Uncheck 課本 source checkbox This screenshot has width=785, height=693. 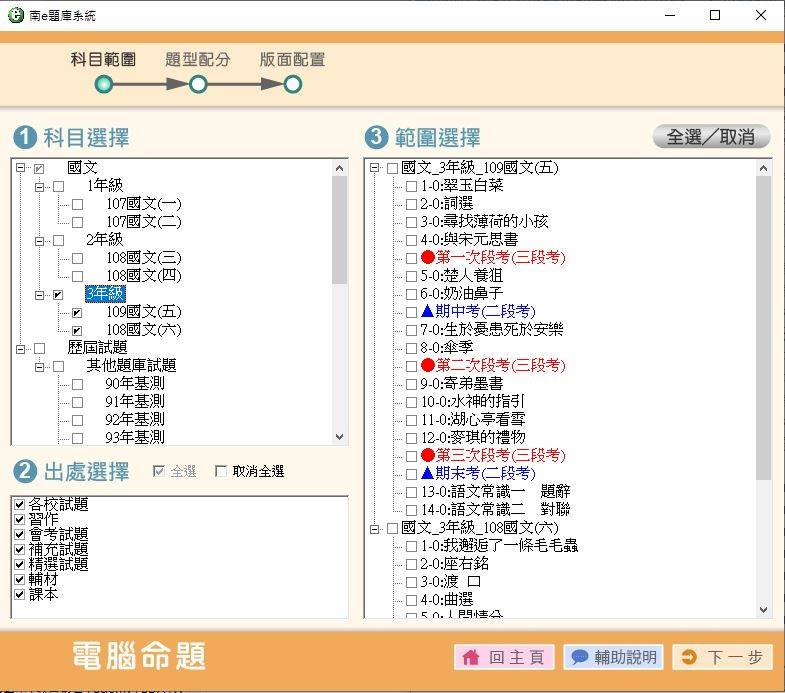coord(20,594)
